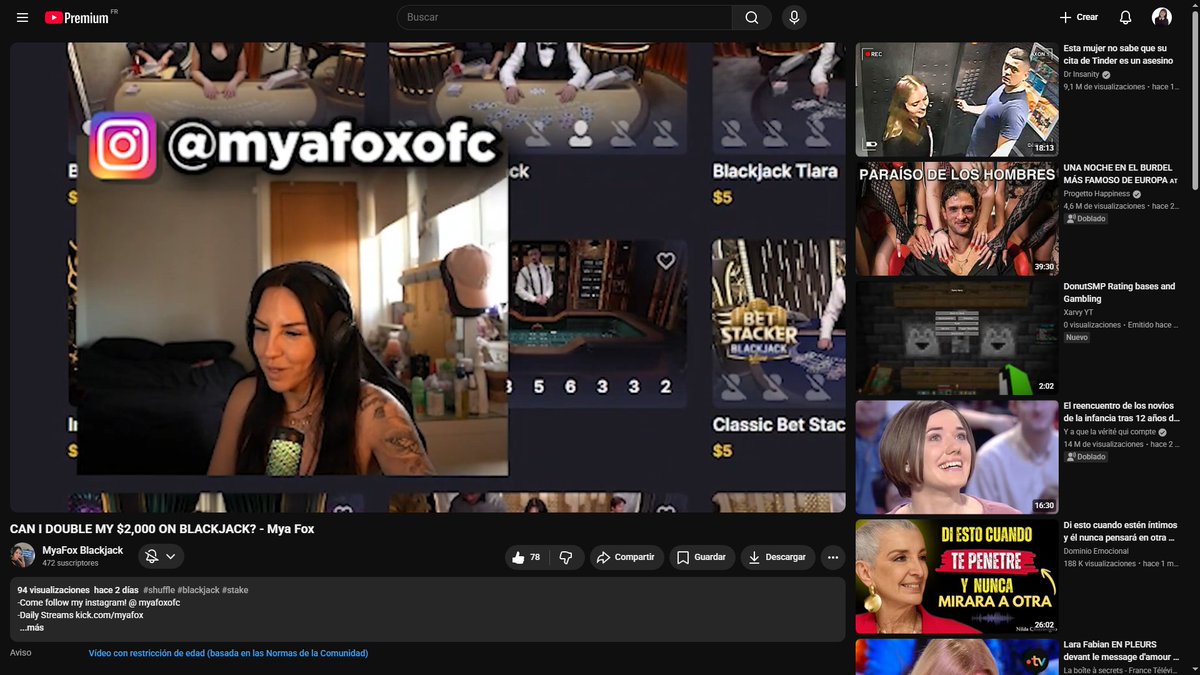Image resolution: width=1200 pixels, height=675 pixels.
Task: Open Xarvy YT channel name
Action: 1078,312
